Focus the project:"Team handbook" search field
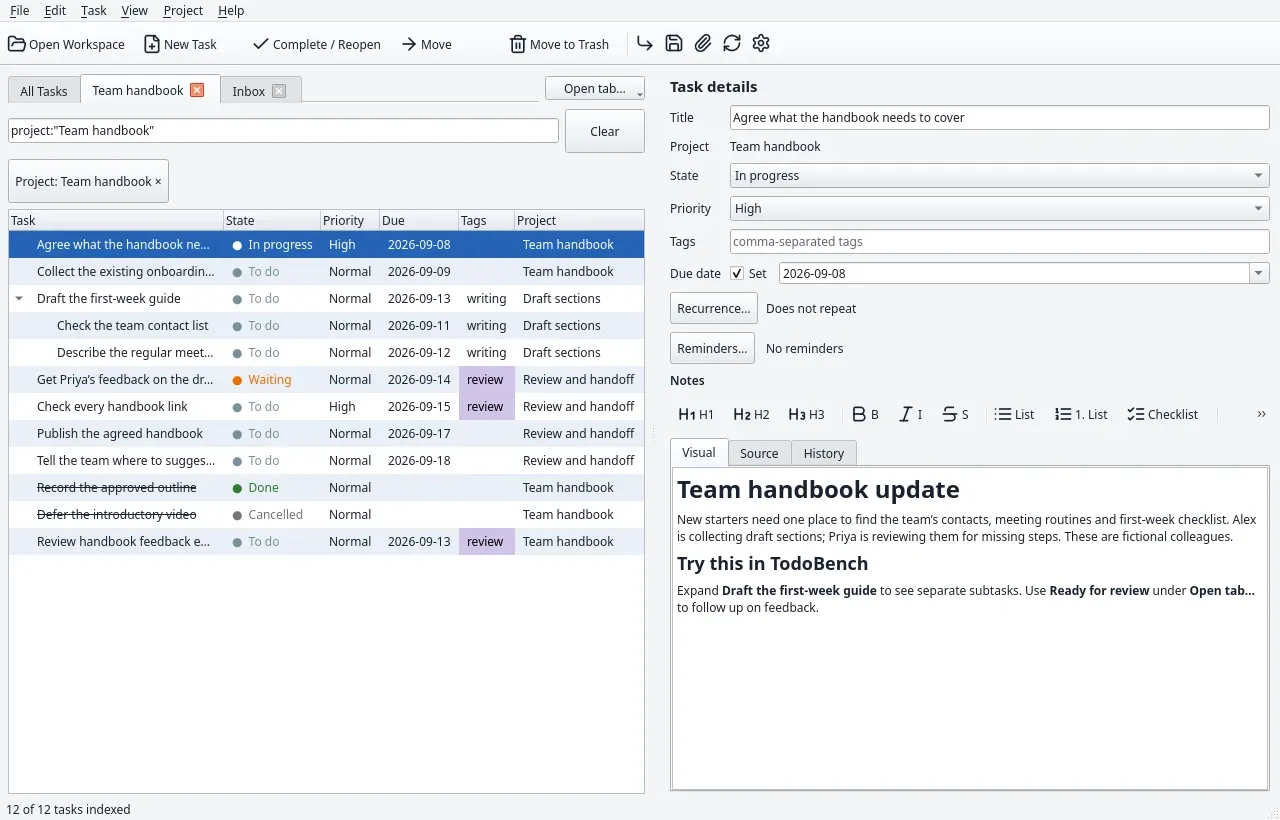 point(283,131)
